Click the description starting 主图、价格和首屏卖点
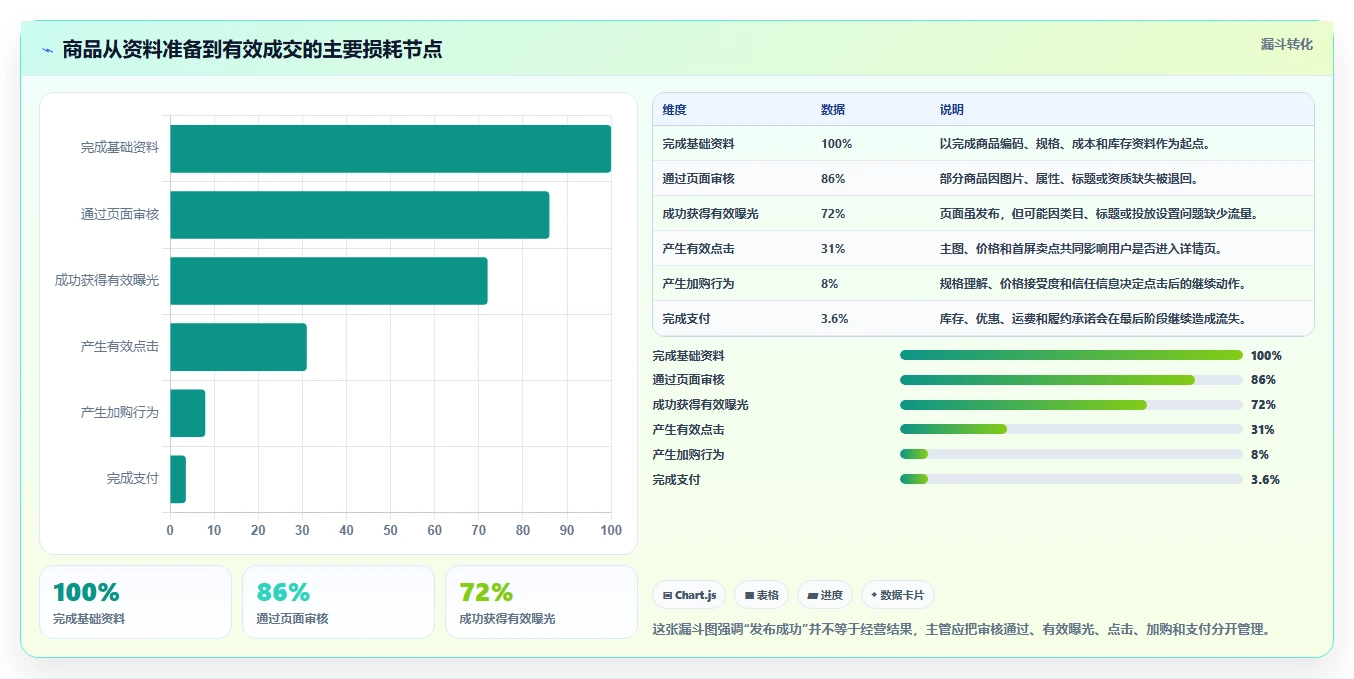This screenshot has width=1354, height=679. tap(1081, 248)
